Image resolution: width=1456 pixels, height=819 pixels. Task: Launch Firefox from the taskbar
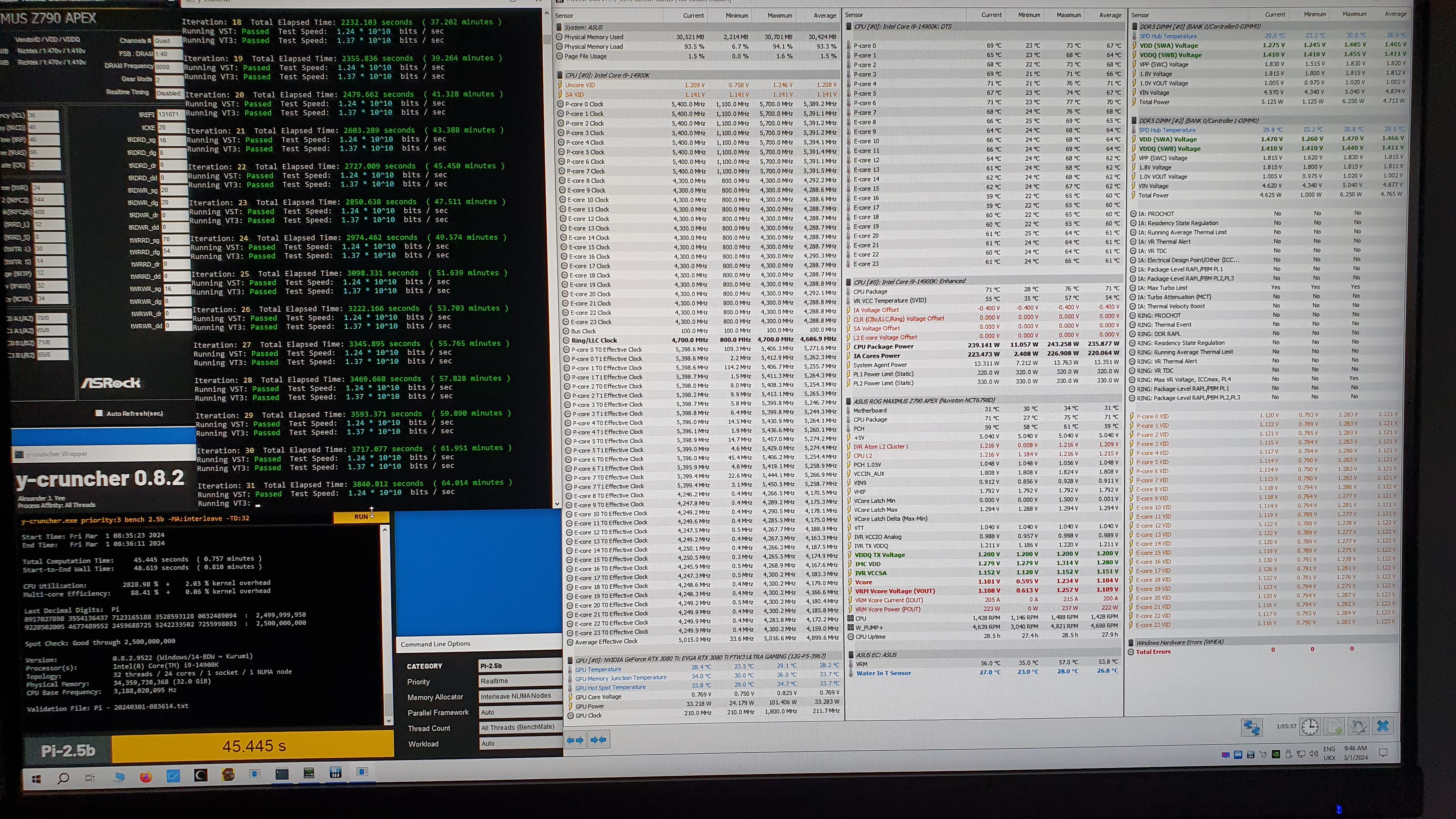(146, 777)
